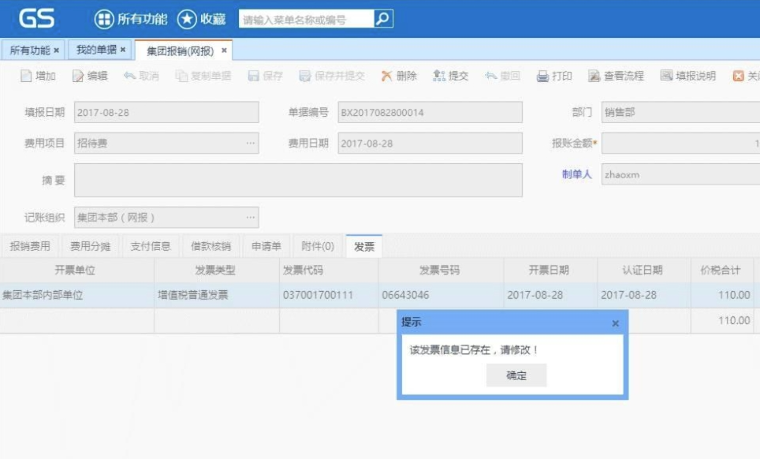Switch to the 申请单 sub-tab
Viewport: 760px width, 459px height.
point(267,246)
